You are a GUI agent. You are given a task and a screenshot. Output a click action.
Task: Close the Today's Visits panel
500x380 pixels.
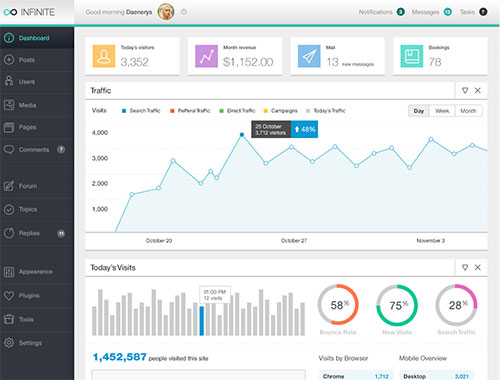pyautogui.click(x=478, y=267)
